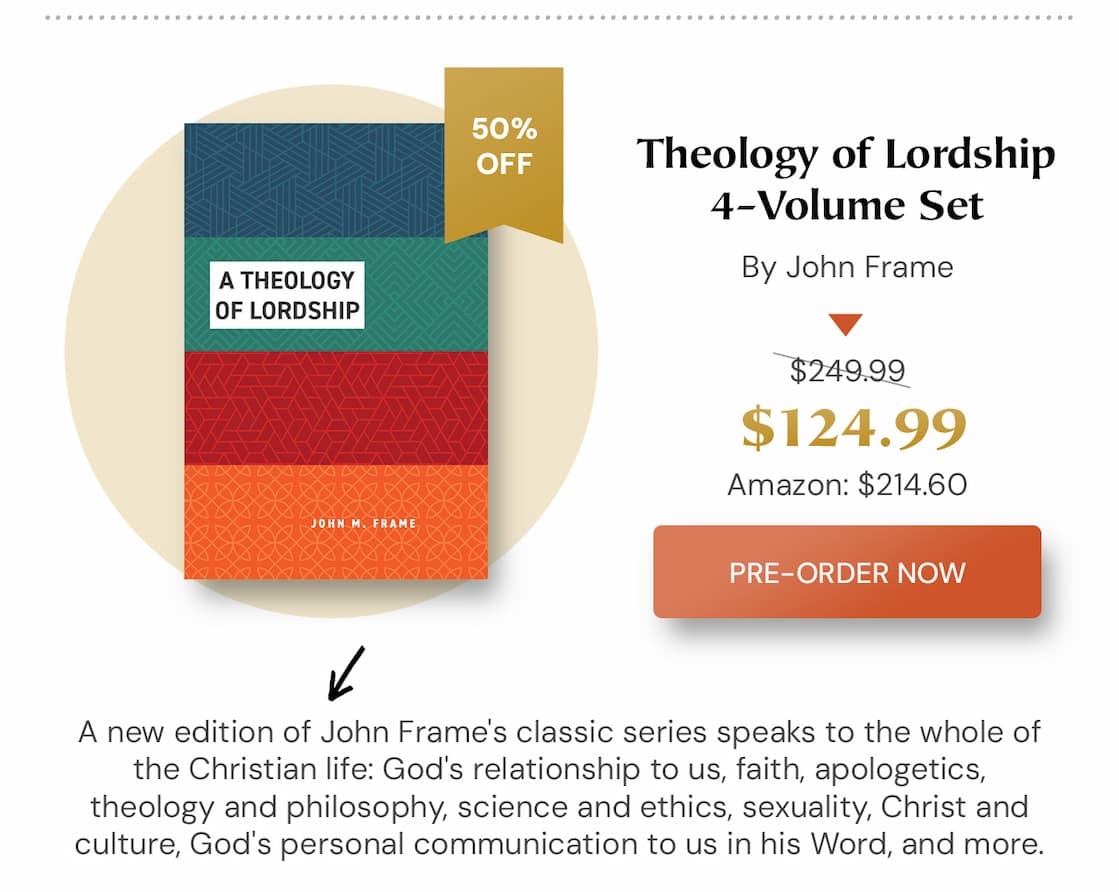Click the white A Theology of Lordship cover label
1119x892 pixels.
point(286,295)
